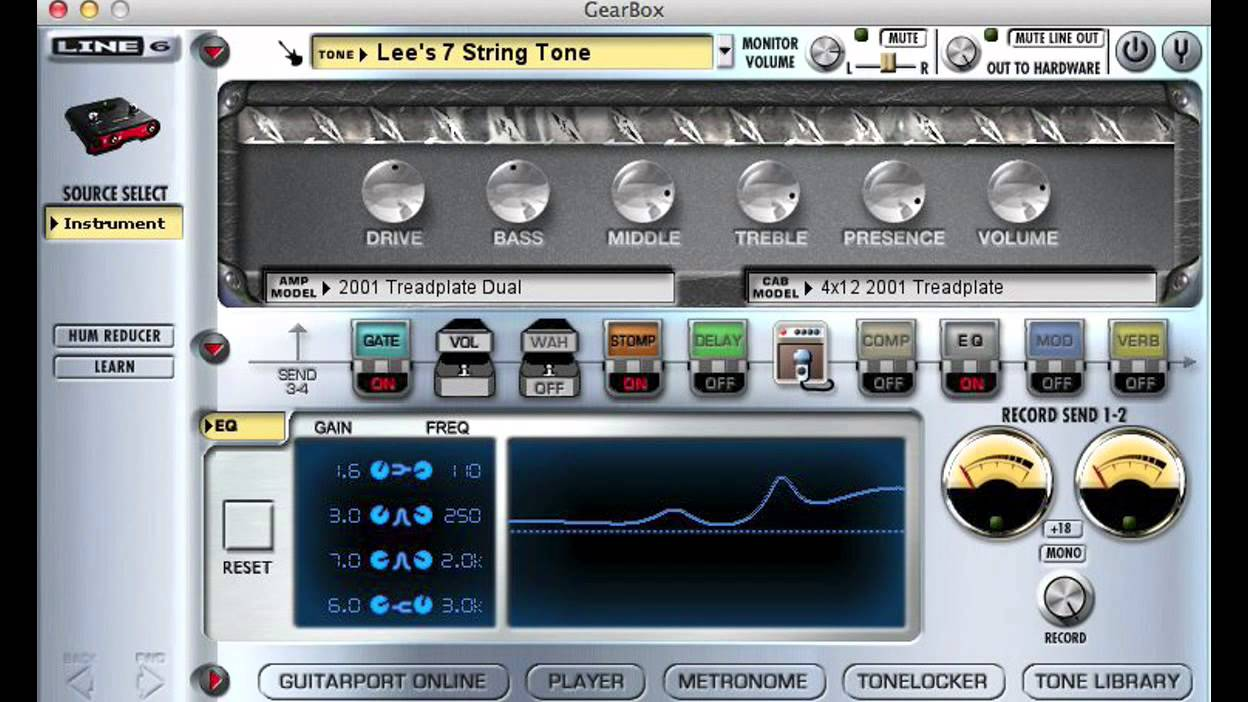Toggle WAH OFF switch
The width and height of the screenshot is (1248, 702).
pyautogui.click(x=548, y=388)
